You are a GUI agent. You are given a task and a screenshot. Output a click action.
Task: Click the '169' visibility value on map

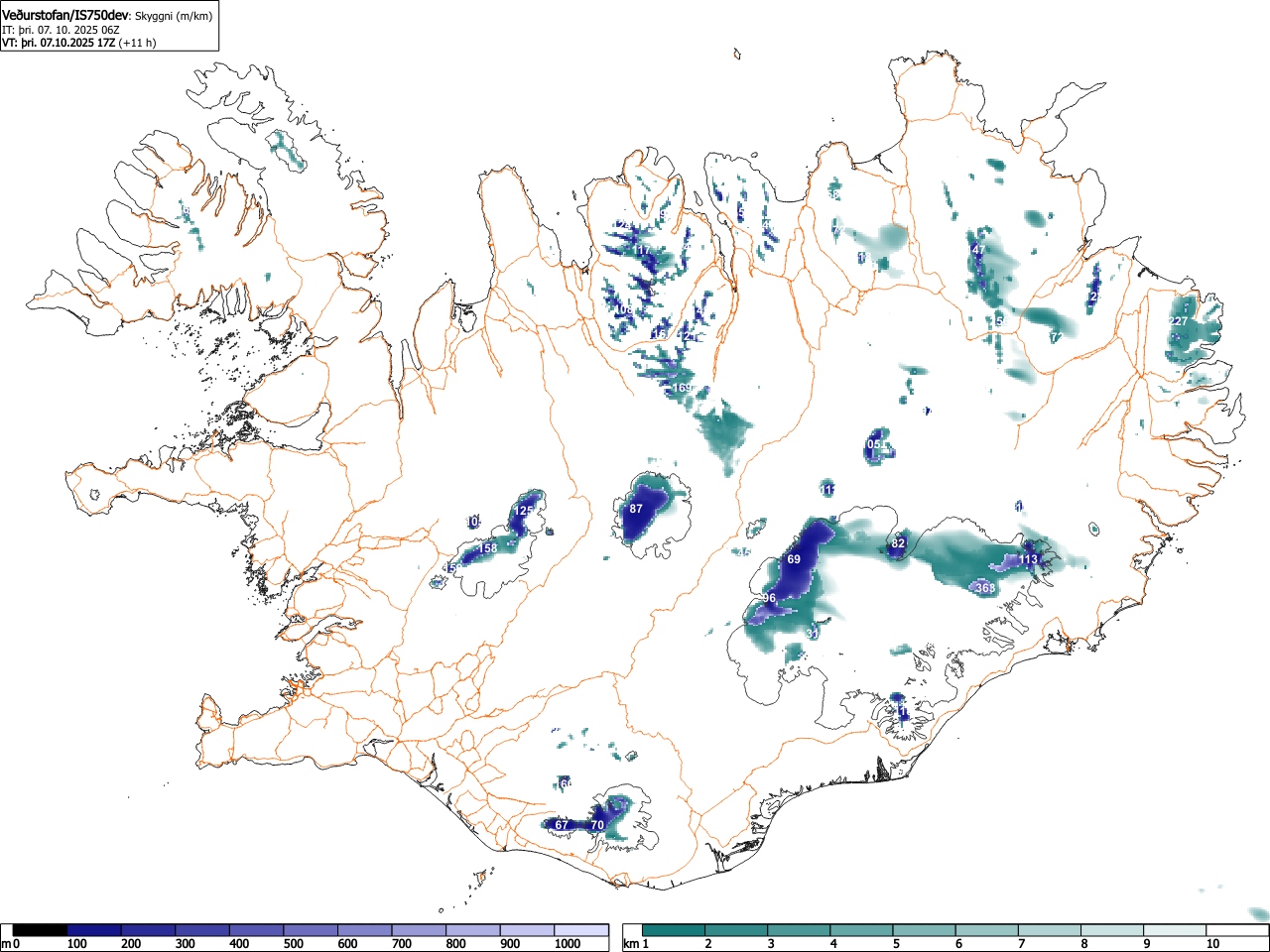point(683,388)
